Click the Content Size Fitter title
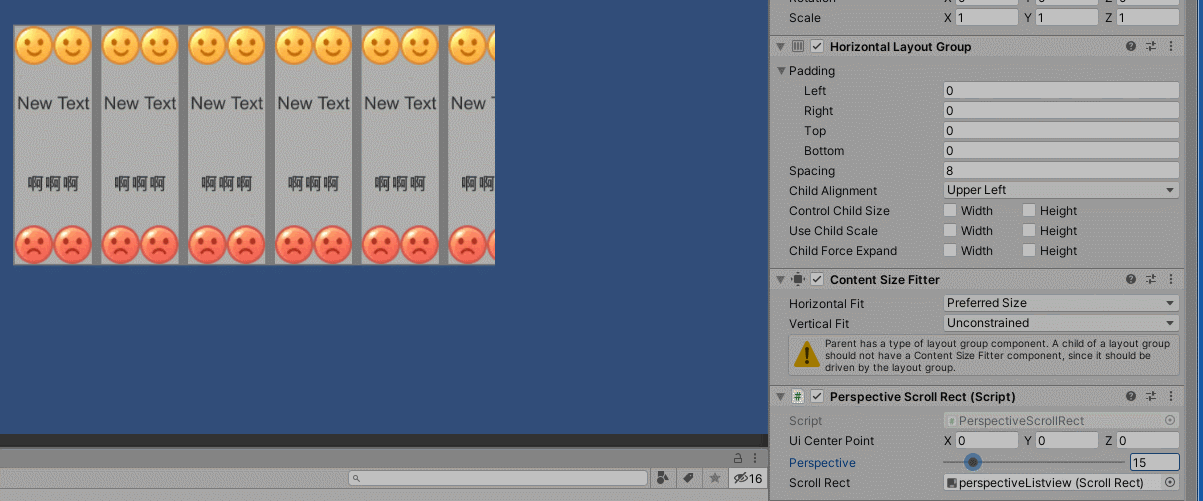The height and width of the screenshot is (501, 1203). click(885, 280)
